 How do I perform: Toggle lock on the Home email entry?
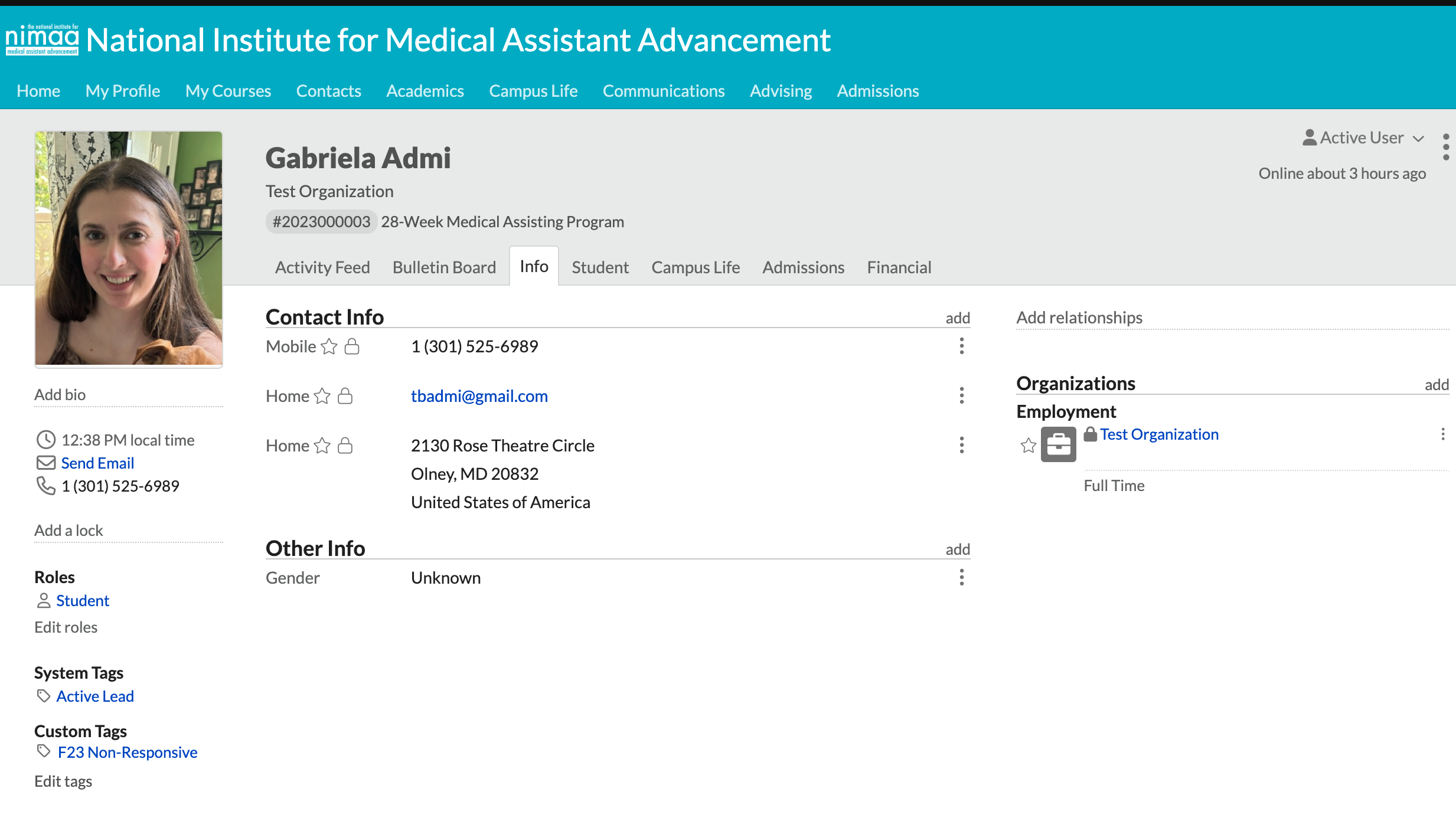pyautogui.click(x=345, y=396)
